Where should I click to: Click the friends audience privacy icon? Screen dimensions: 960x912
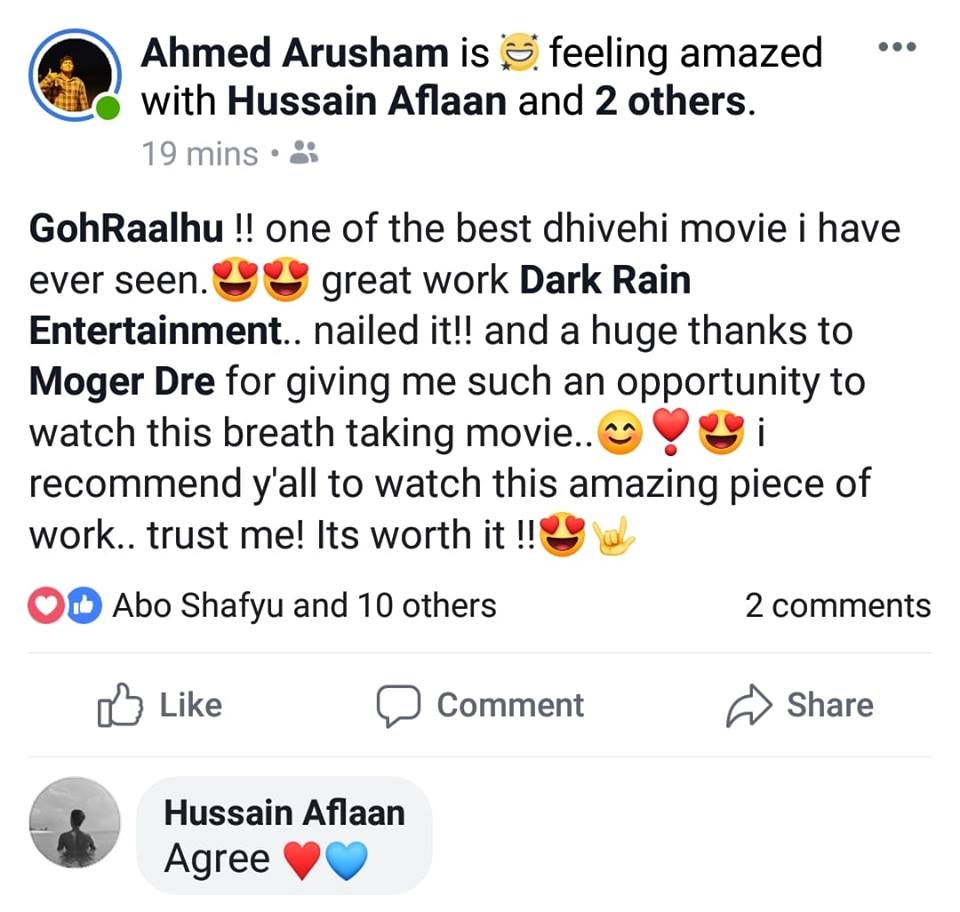pyautogui.click(x=304, y=153)
